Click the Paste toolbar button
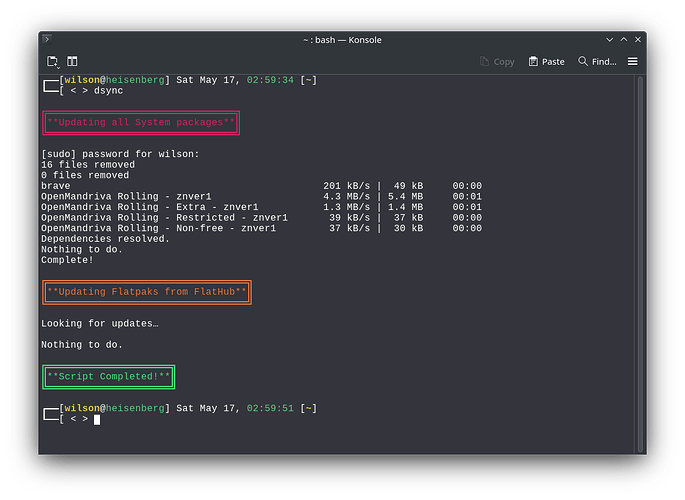 (547, 62)
